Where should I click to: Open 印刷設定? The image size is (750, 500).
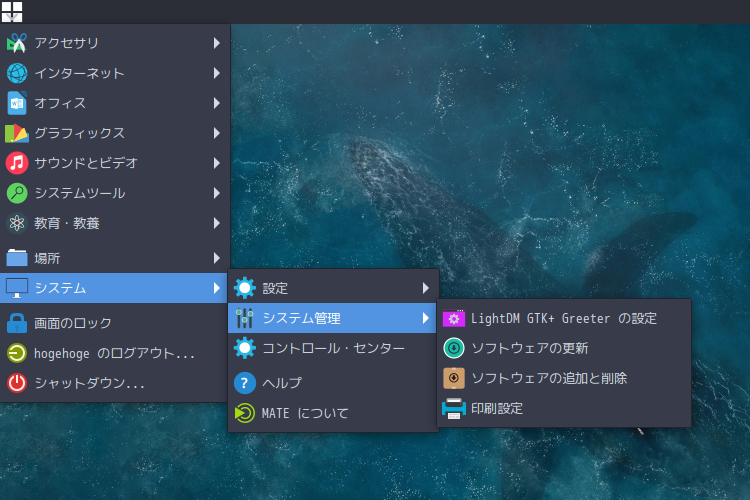pos(564,409)
